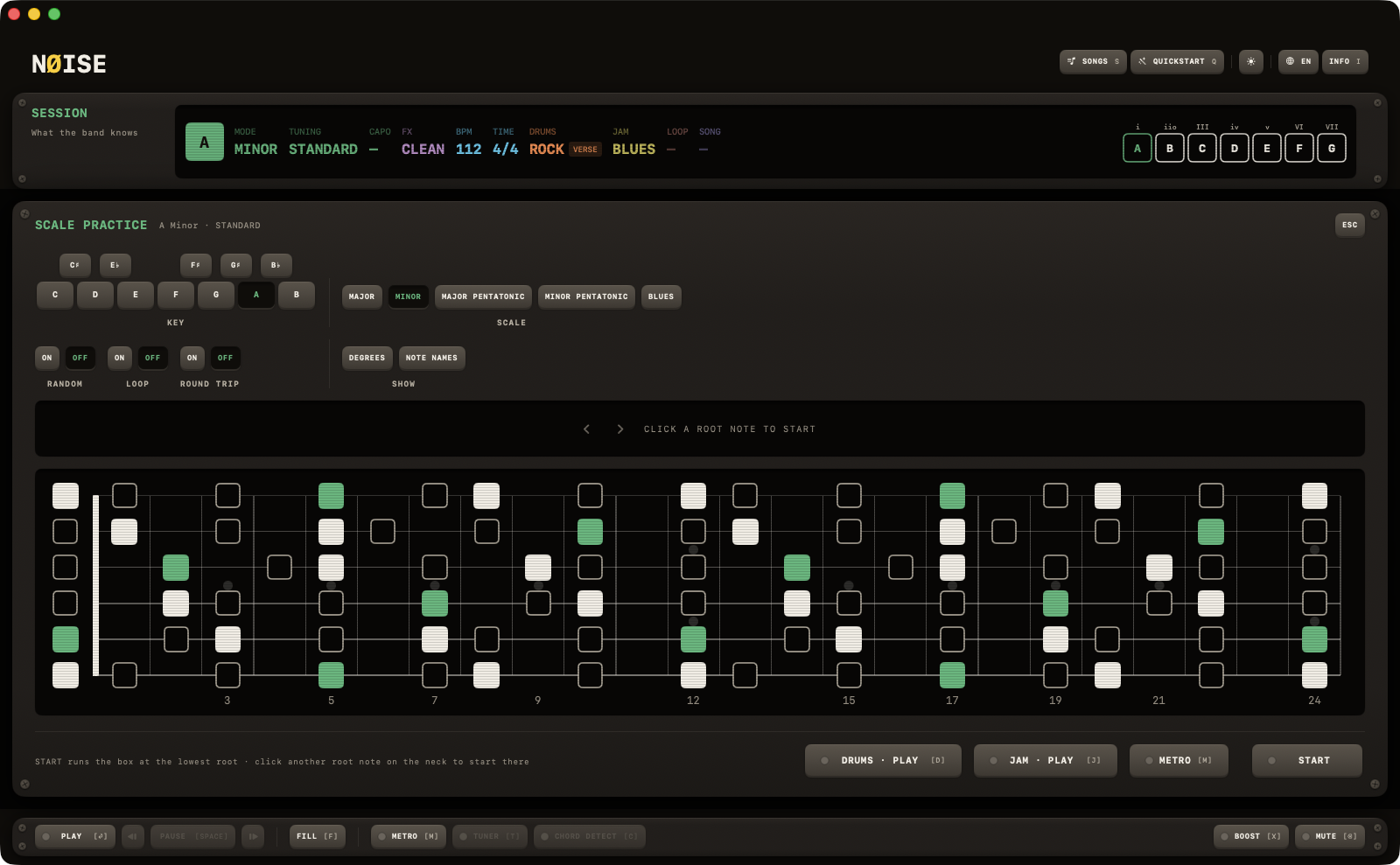Turn Loop OFF
This screenshot has width=1400, height=865.
pyautogui.click(x=153, y=358)
